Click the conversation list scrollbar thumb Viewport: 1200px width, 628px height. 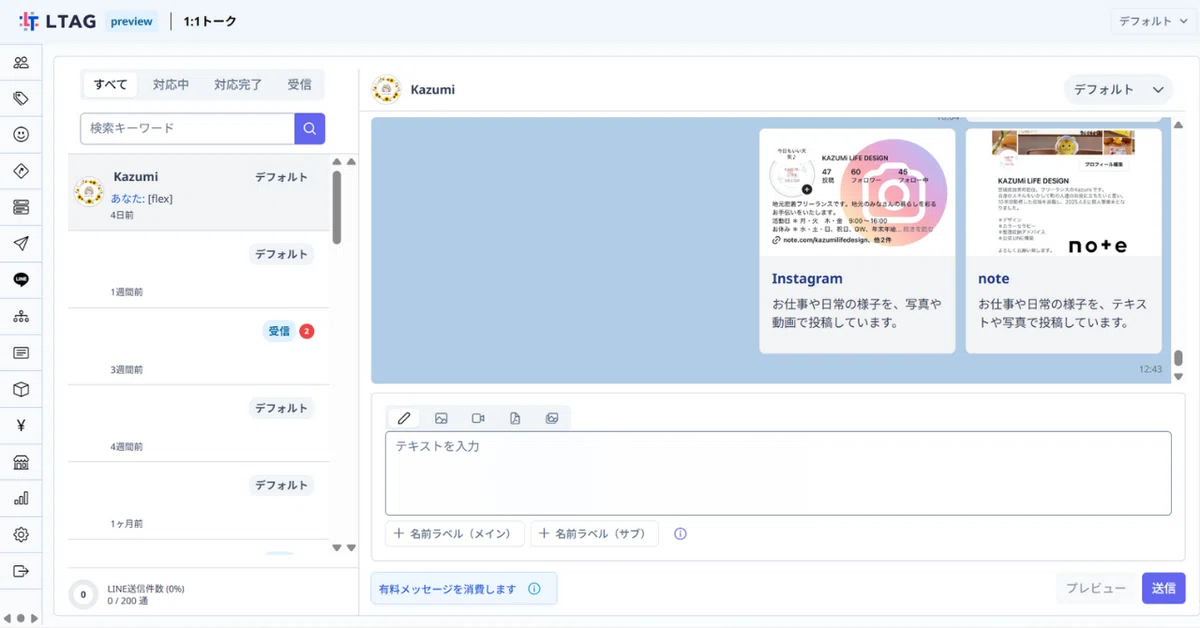pyautogui.click(x=337, y=207)
